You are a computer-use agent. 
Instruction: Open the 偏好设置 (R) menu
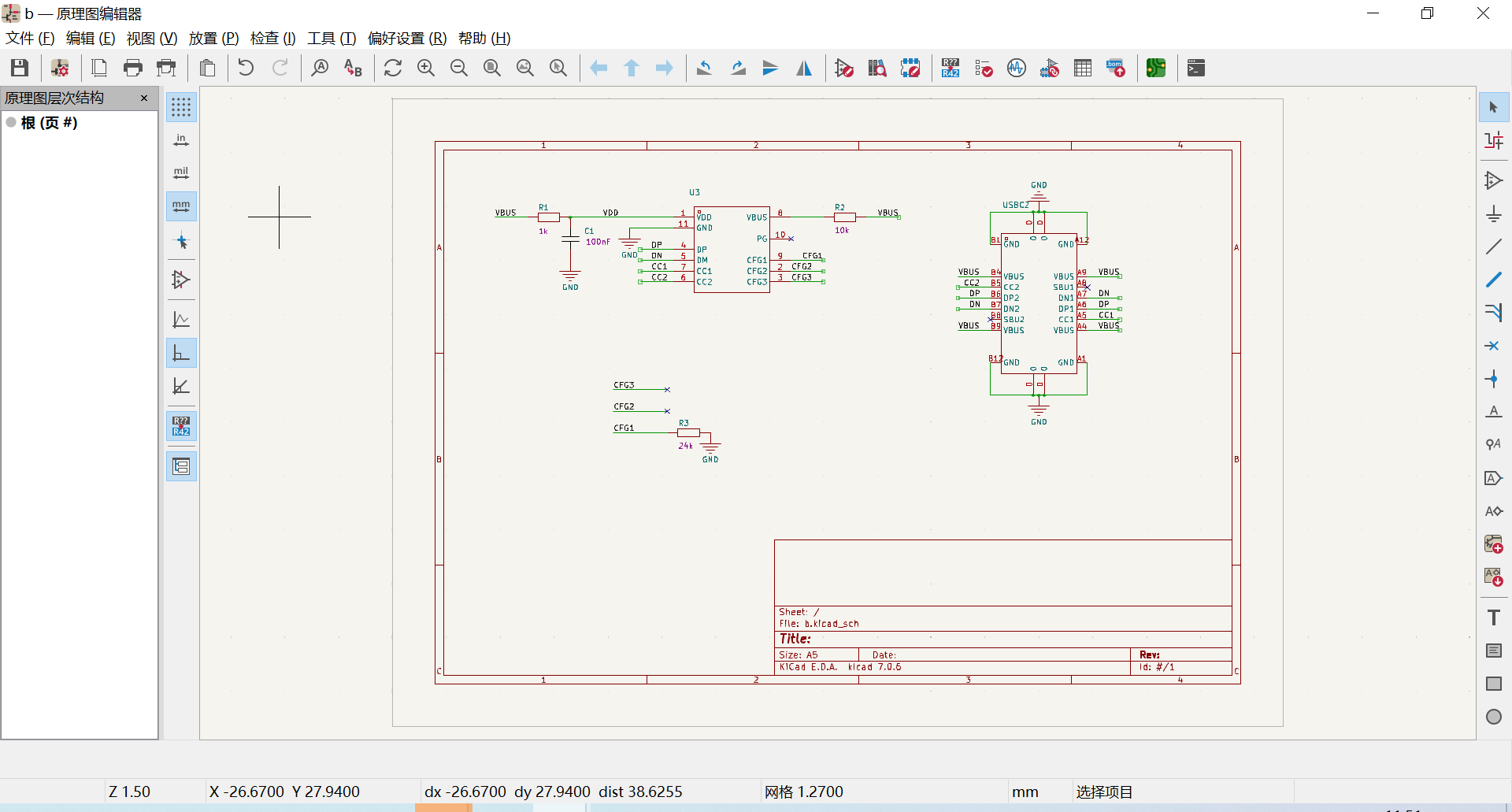click(x=406, y=38)
